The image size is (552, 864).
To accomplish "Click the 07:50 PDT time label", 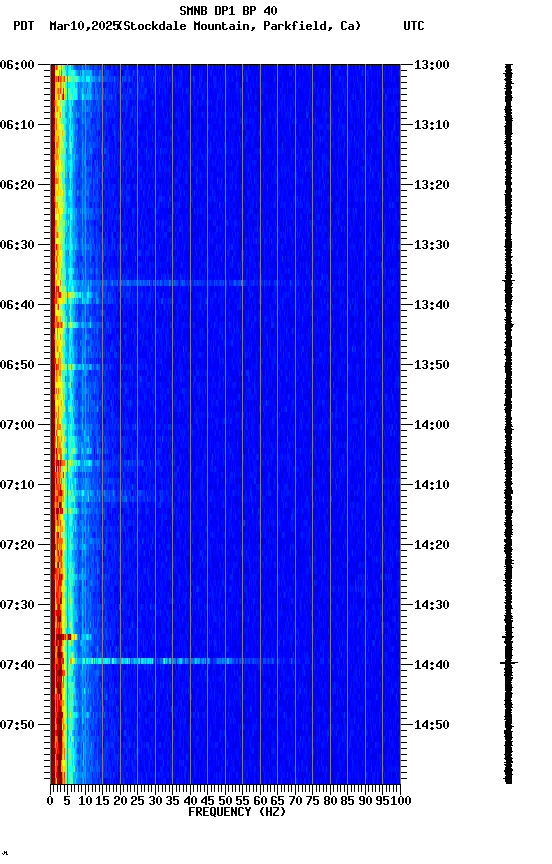I will [x=17, y=725].
